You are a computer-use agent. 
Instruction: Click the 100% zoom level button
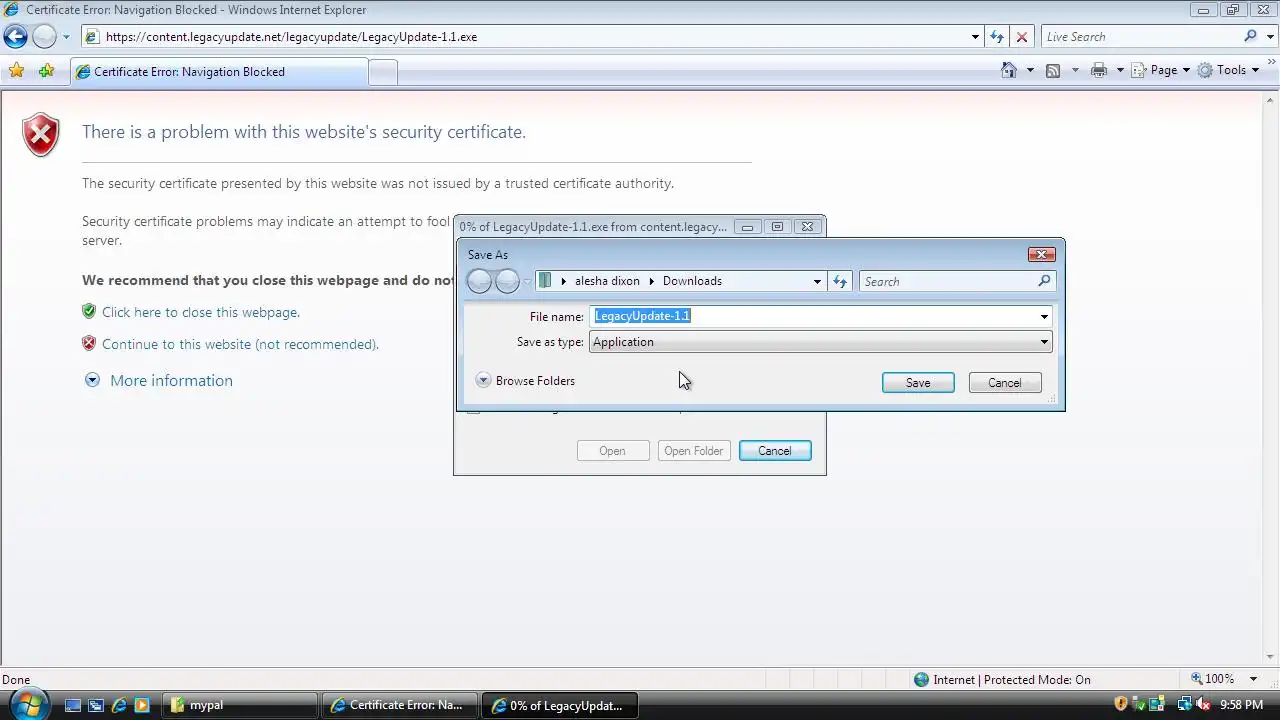click(x=1213, y=679)
